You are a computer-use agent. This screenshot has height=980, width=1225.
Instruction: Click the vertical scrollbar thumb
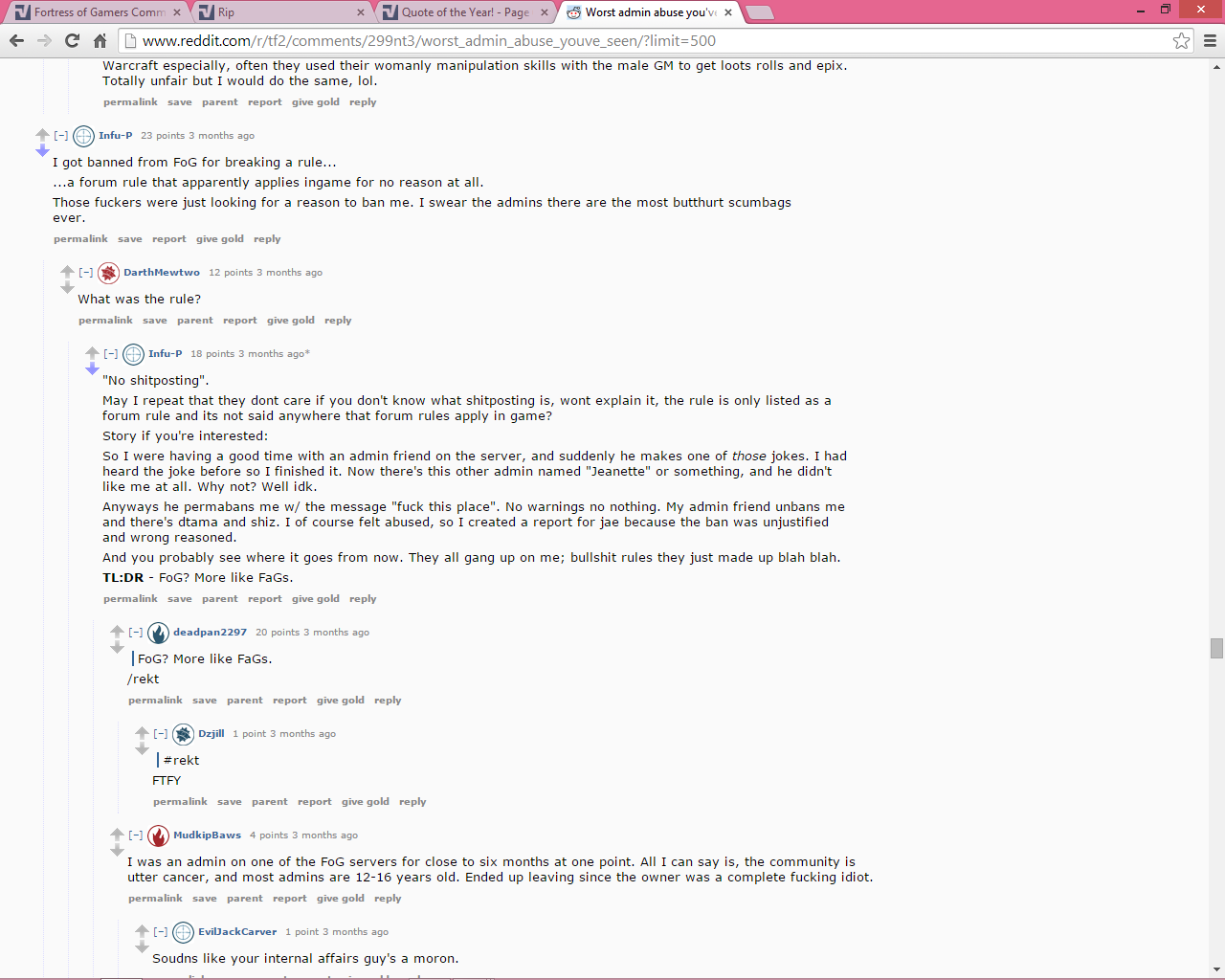[1216, 648]
